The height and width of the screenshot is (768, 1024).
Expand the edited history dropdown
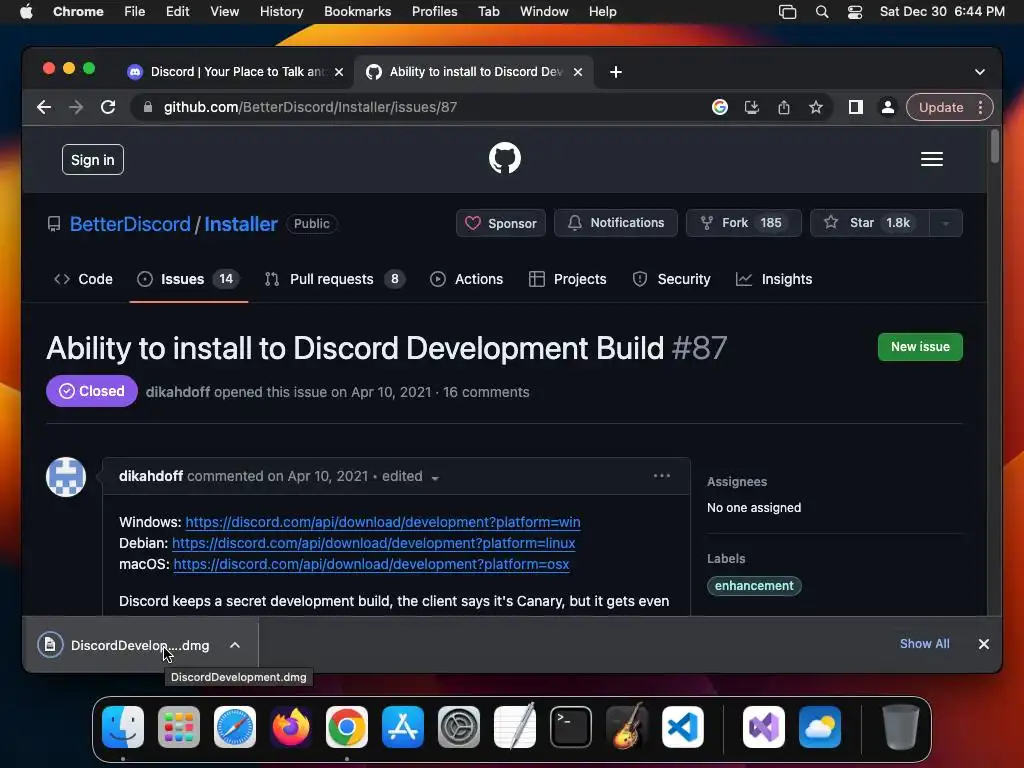pos(410,477)
